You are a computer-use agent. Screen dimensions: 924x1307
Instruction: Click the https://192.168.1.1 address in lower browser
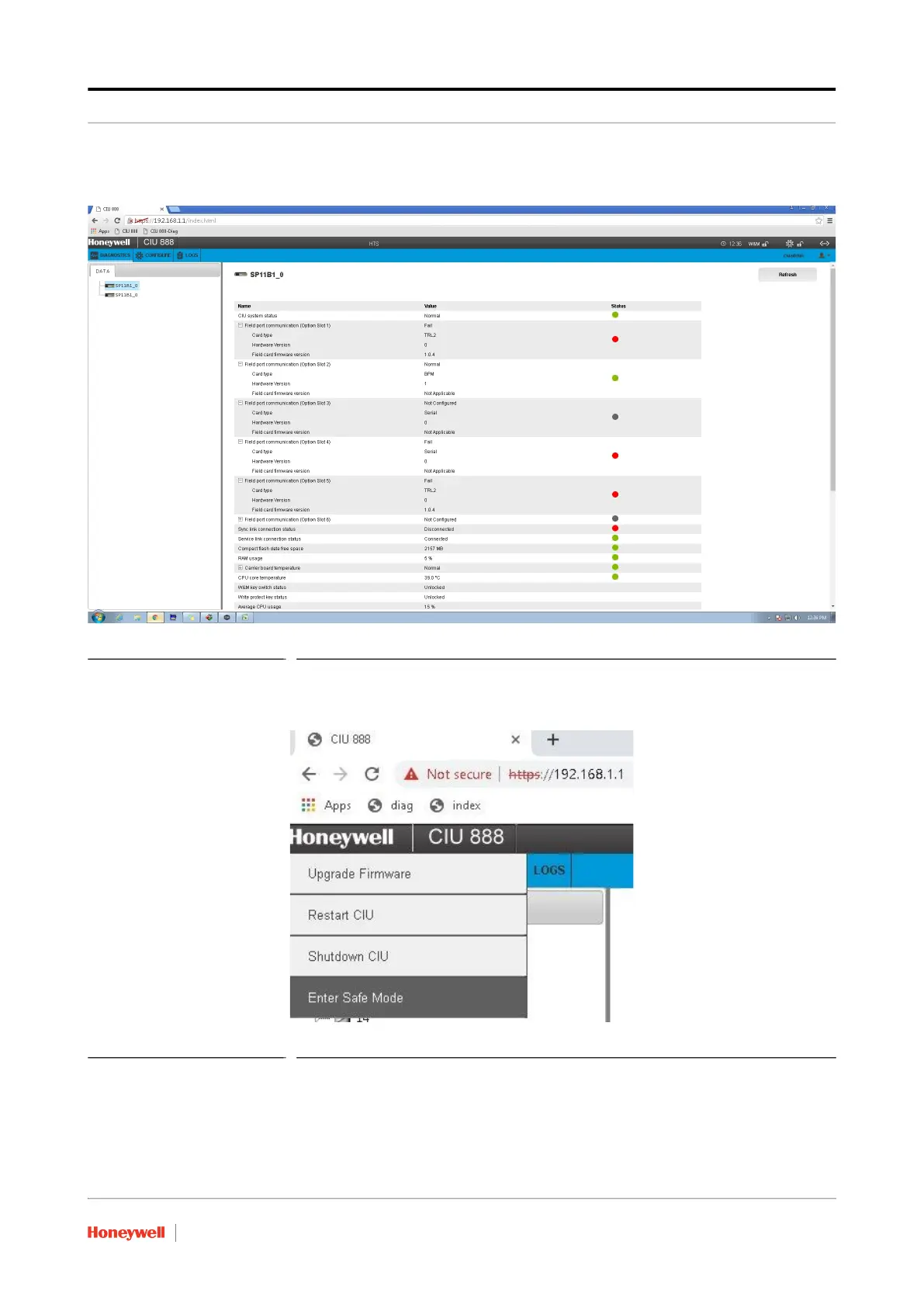566,774
